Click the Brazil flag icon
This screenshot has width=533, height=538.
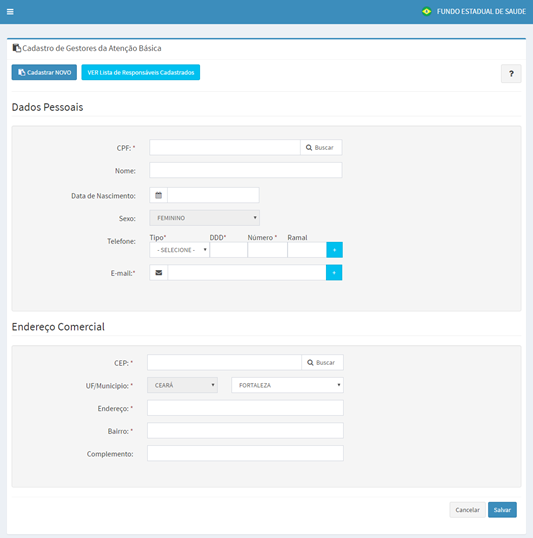point(426,11)
